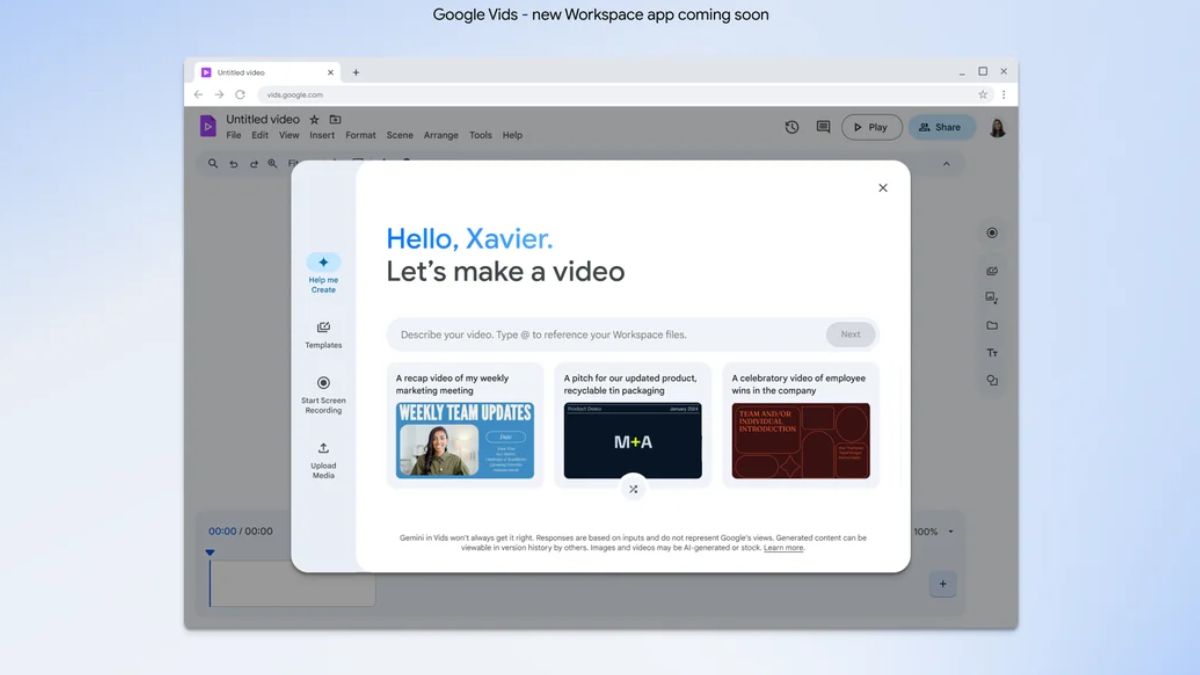Screen dimensions: 1200x675
Task: Open the image and audio icon in the right panel
Action: point(992,298)
